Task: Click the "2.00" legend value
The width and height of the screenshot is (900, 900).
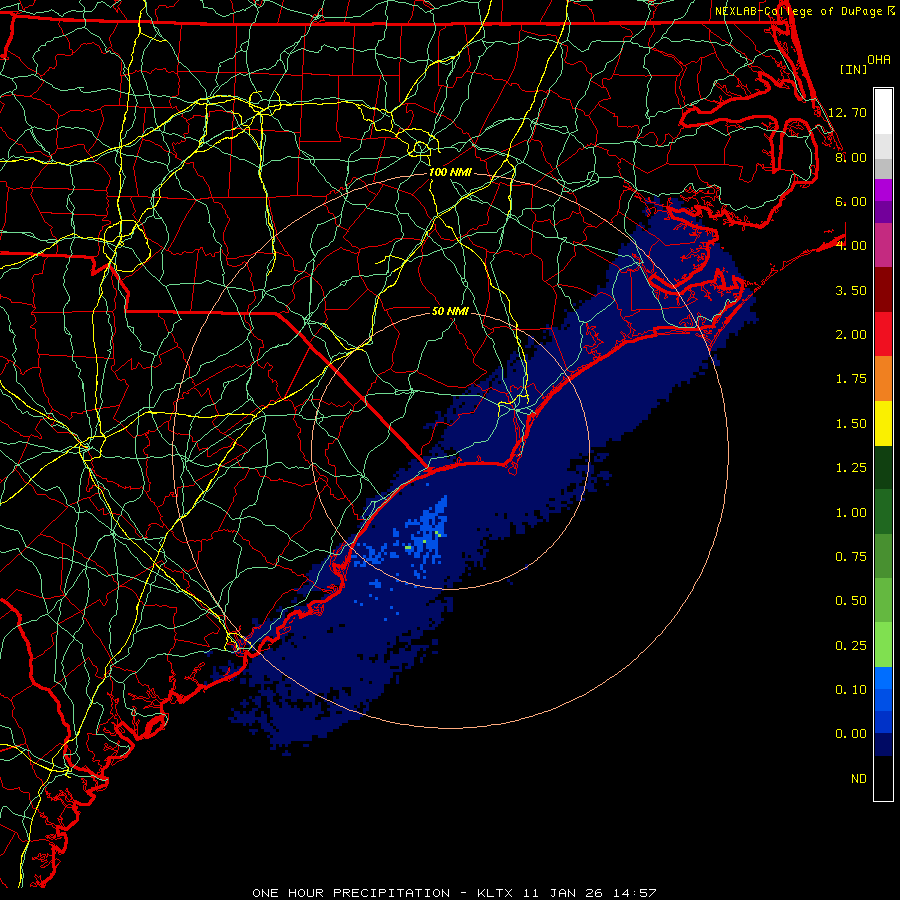Action: pos(851,335)
